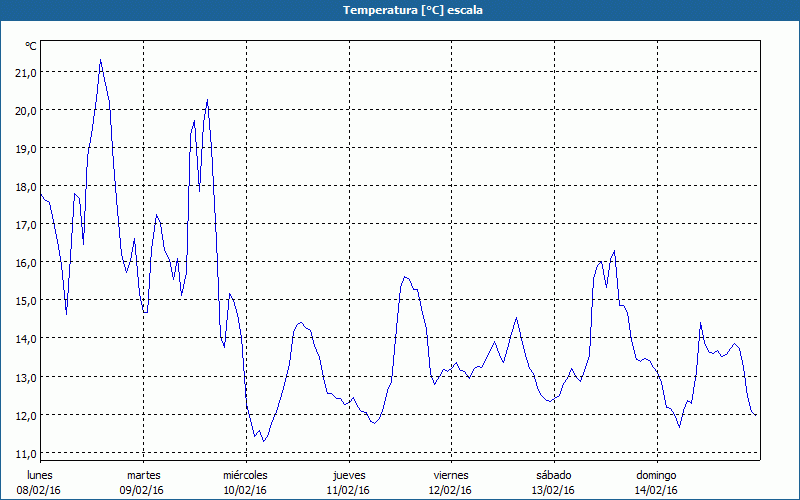Click the 08/02/16 date label
Screen dimensions: 800x500
pyautogui.click(x=40, y=490)
